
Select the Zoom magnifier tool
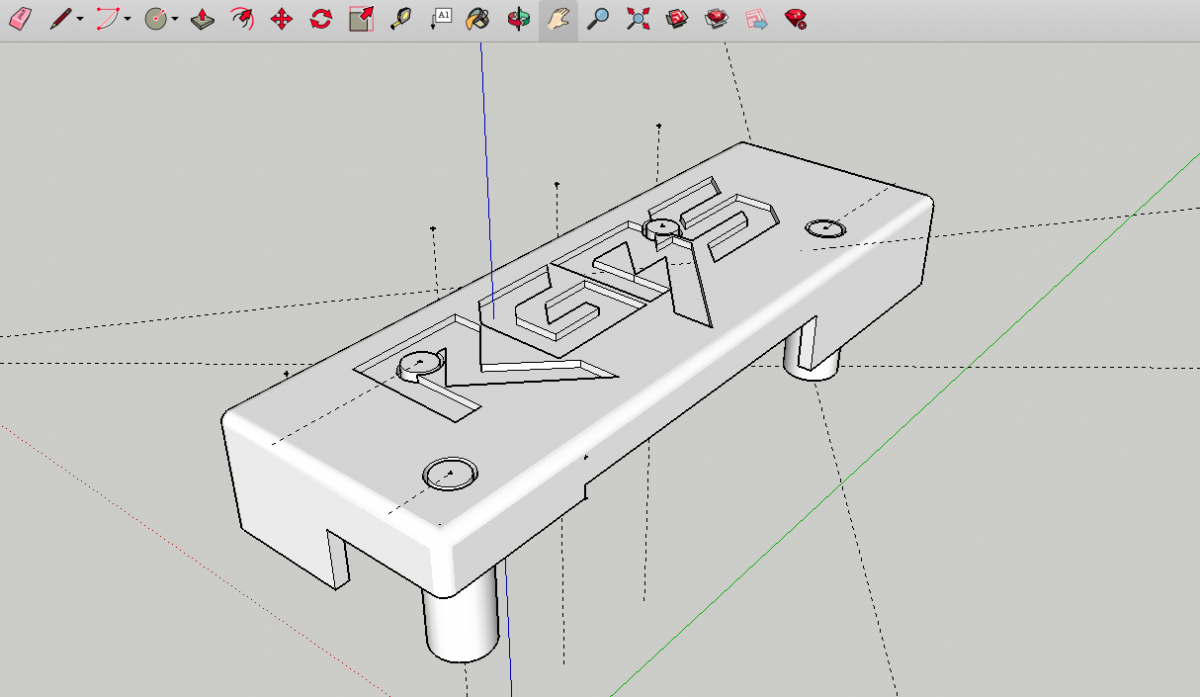click(x=598, y=18)
